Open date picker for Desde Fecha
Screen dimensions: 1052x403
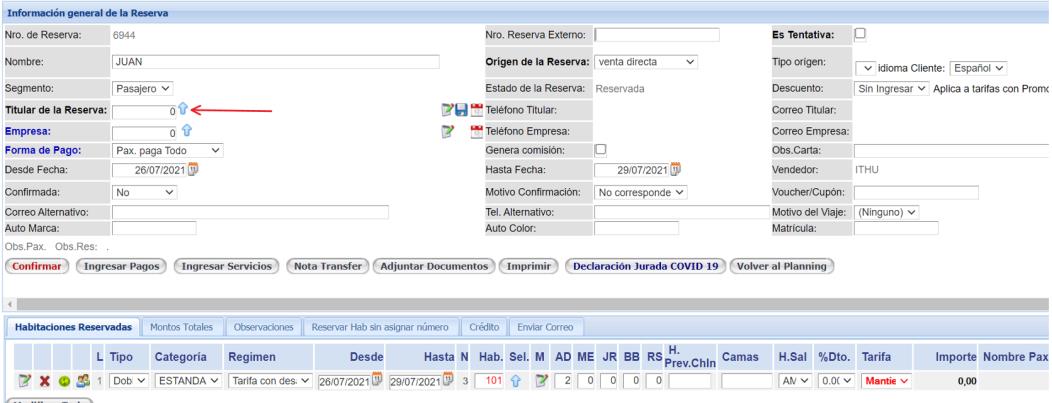(193, 170)
